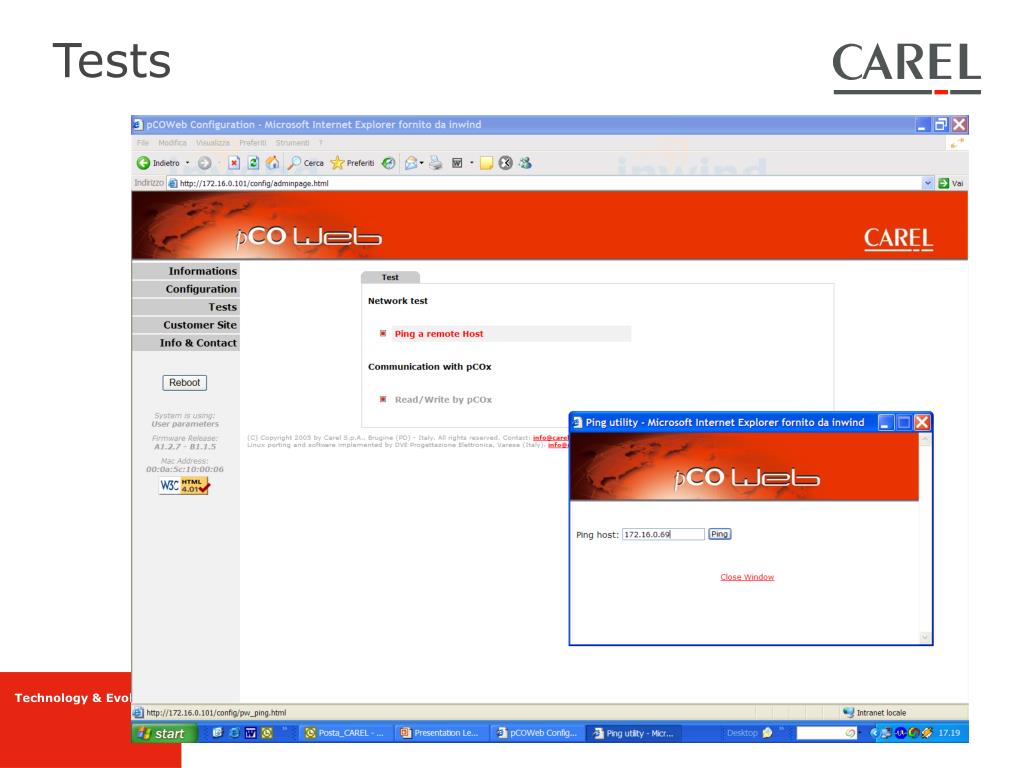Click the Read/Write by pCOx link
This screenshot has height=768, width=1024.
point(443,400)
